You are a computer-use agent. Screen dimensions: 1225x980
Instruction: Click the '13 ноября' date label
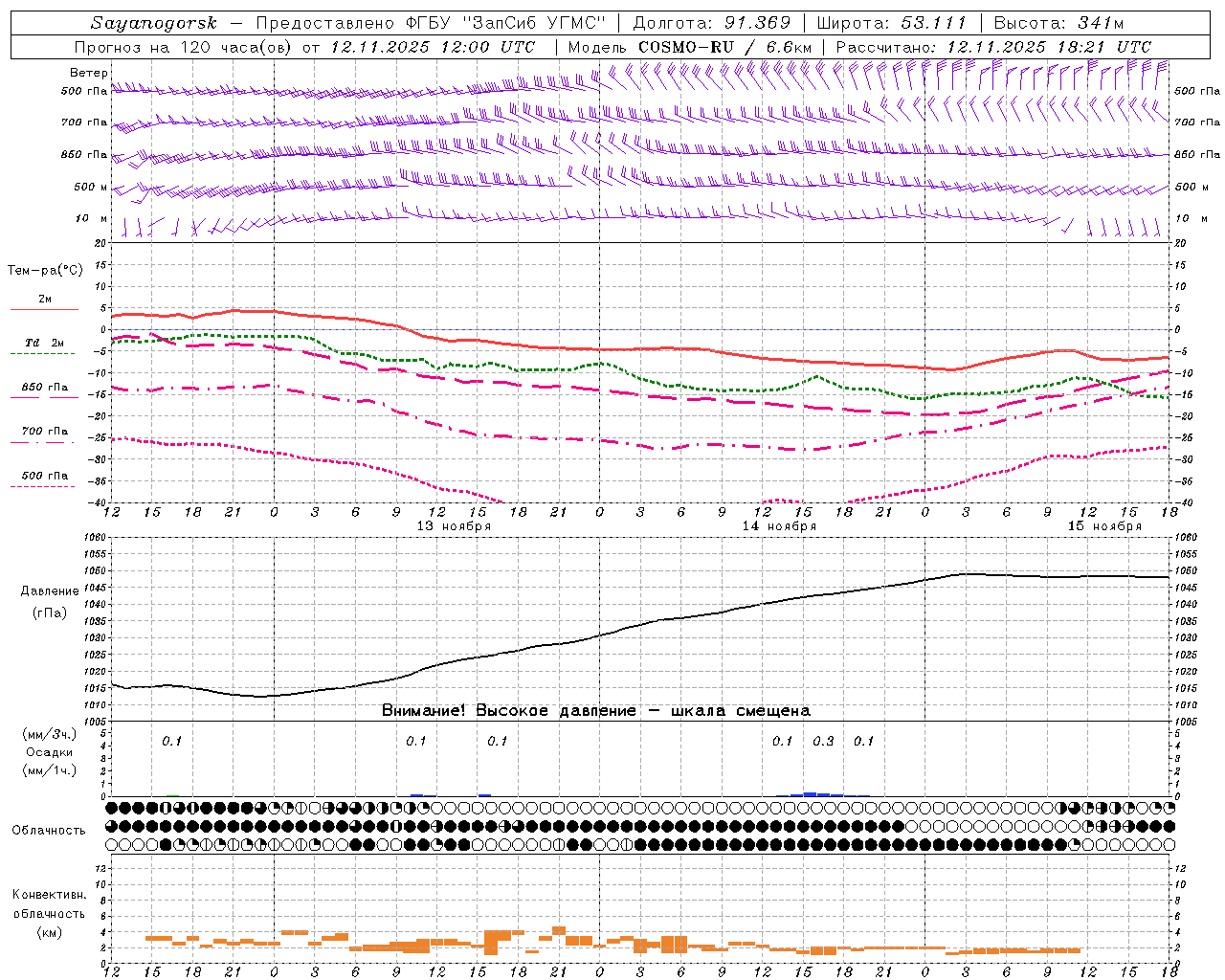454,526
